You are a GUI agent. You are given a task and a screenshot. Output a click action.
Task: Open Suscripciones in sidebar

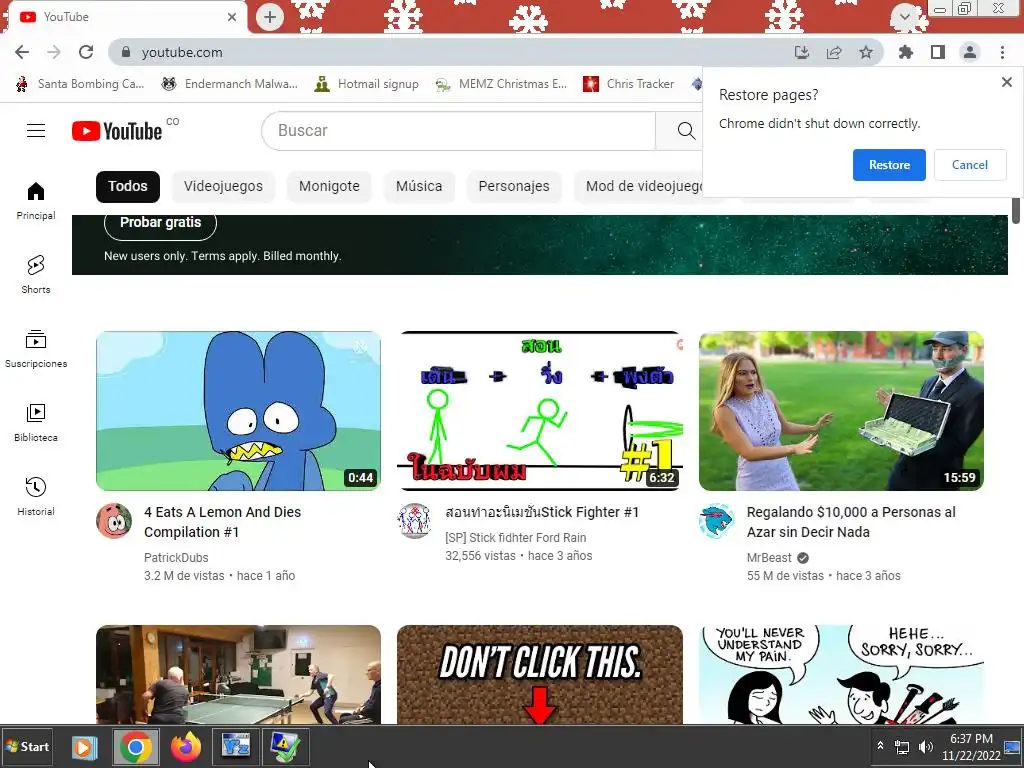(36, 349)
